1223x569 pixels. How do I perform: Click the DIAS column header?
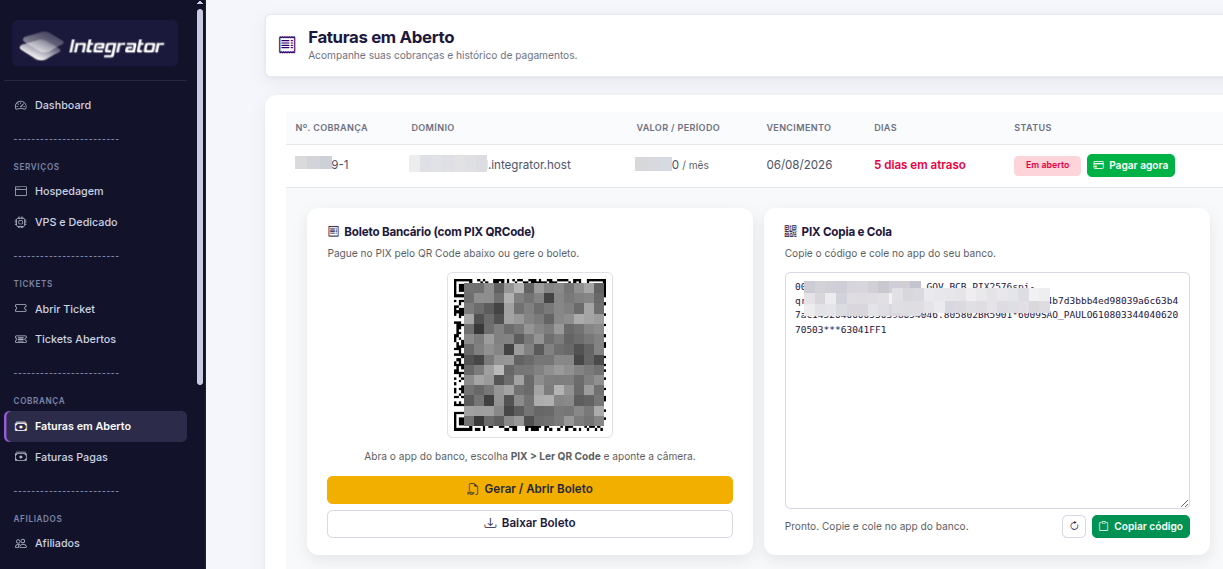885,128
